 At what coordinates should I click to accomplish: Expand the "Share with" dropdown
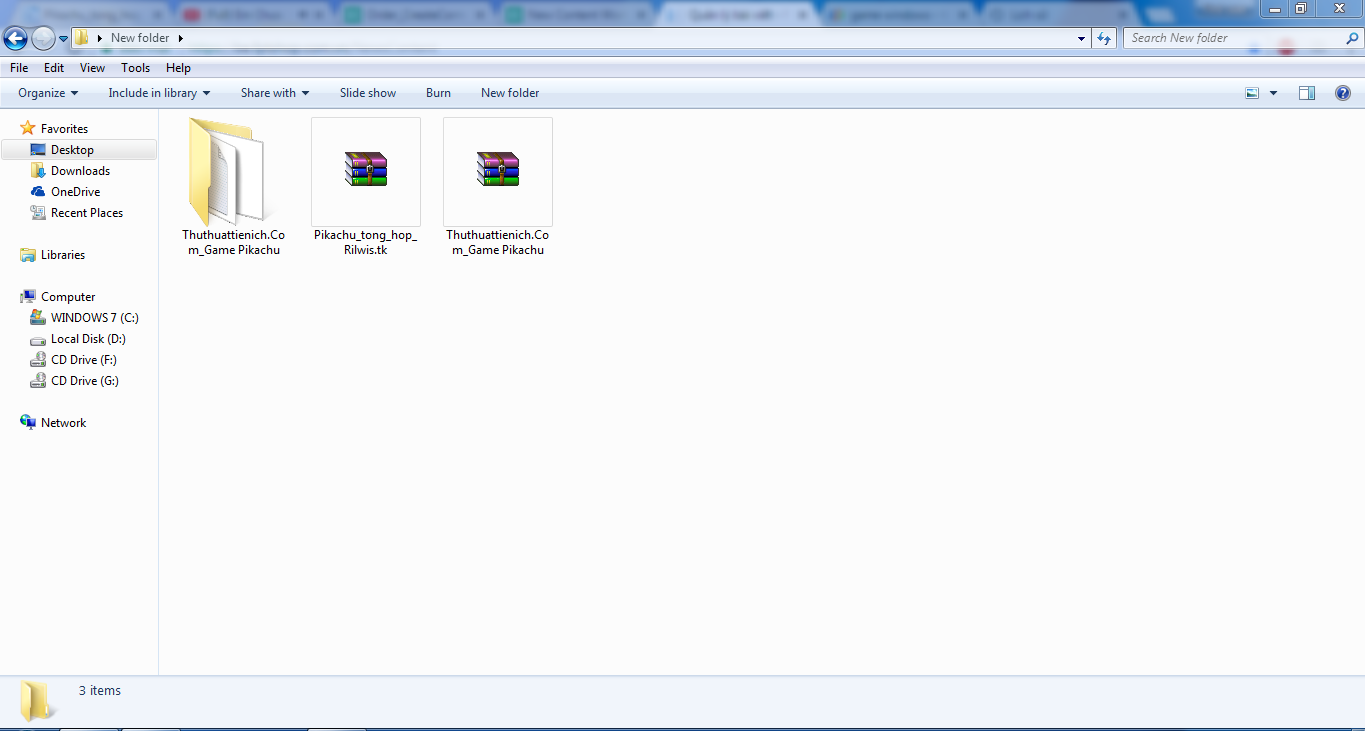275,93
